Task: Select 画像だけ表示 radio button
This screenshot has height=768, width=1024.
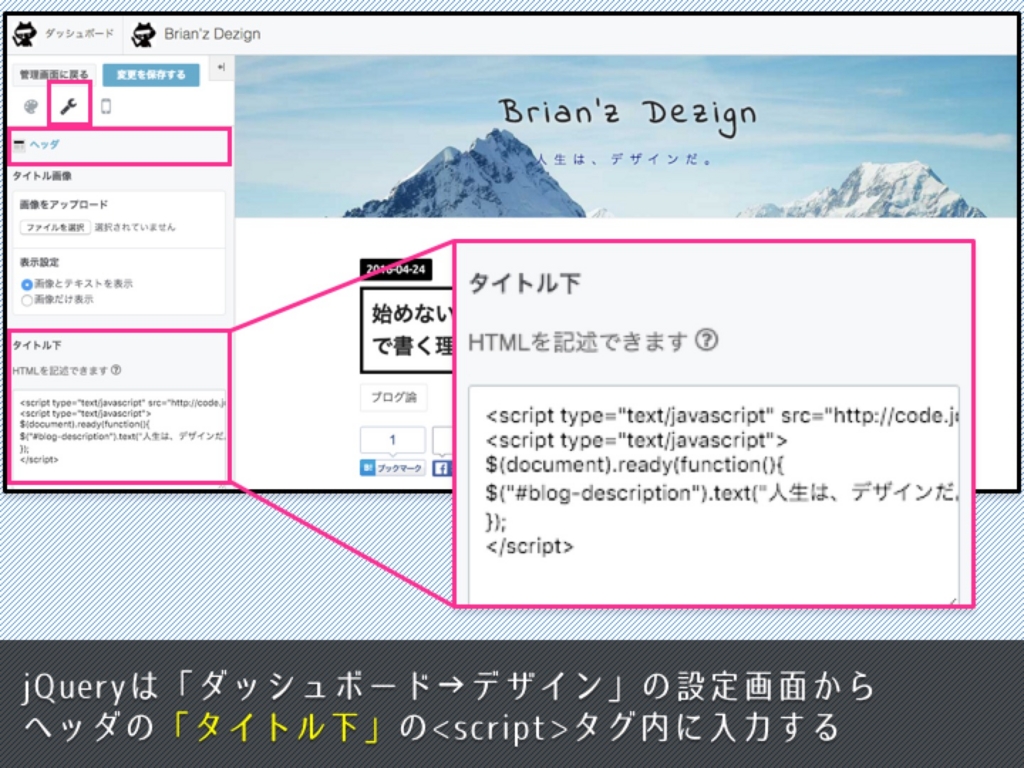Action: (x=27, y=300)
